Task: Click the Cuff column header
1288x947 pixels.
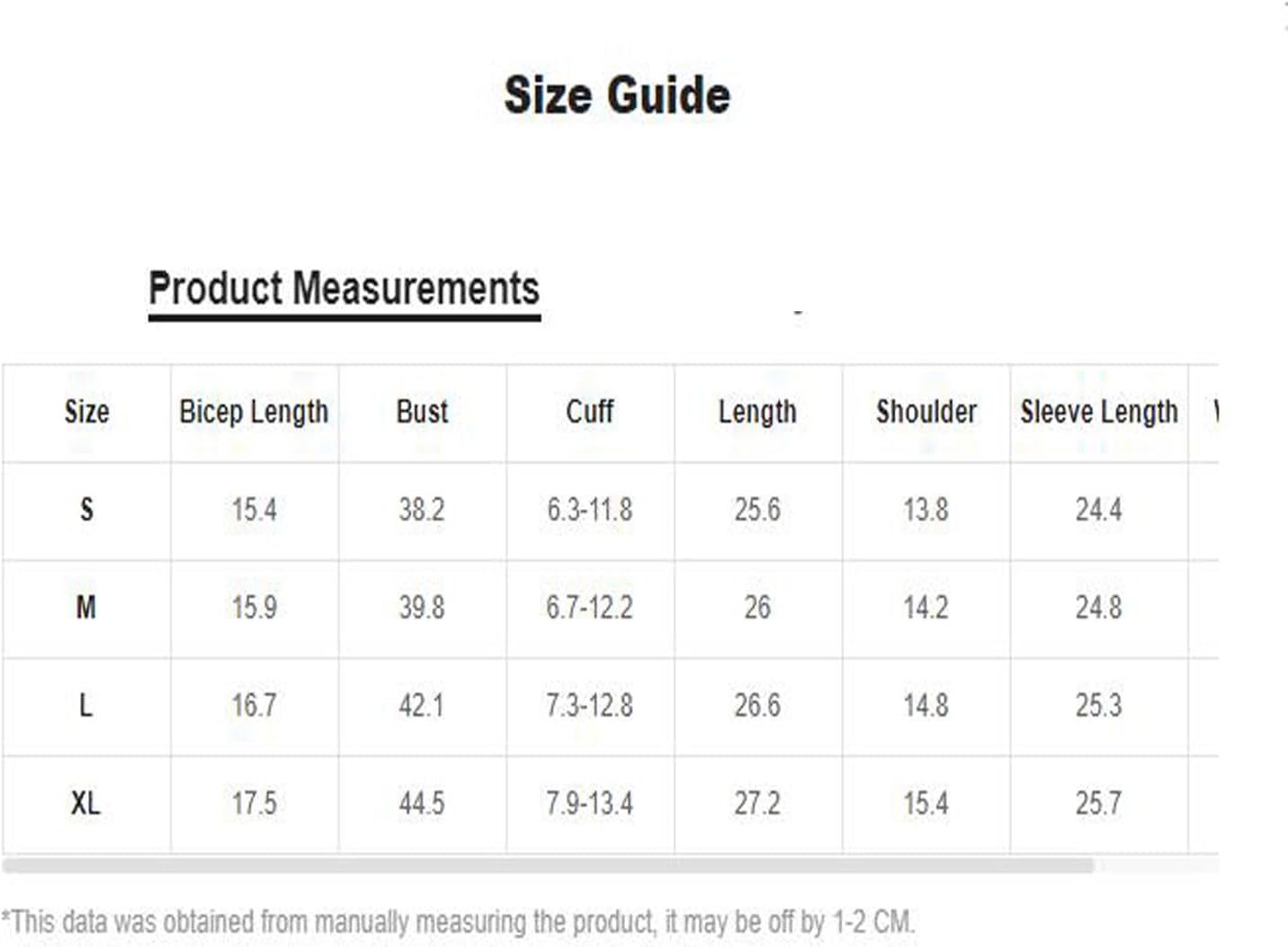Action: pyautogui.click(x=590, y=412)
